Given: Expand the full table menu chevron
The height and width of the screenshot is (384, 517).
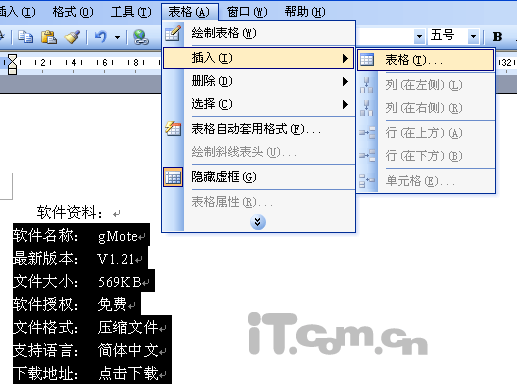Looking at the screenshot, I should 258,222.
